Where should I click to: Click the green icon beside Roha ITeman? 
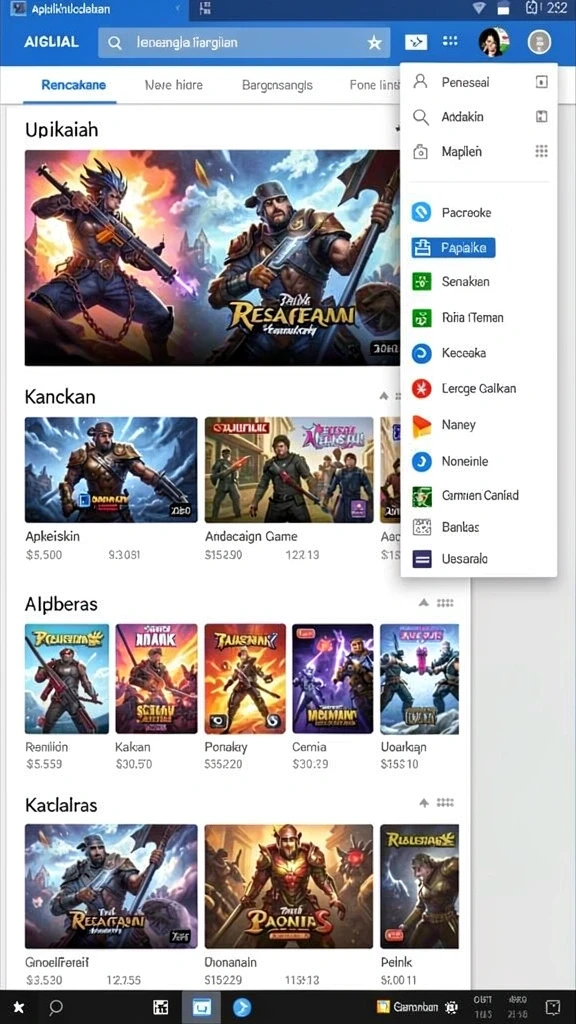[x=422, y=318]
